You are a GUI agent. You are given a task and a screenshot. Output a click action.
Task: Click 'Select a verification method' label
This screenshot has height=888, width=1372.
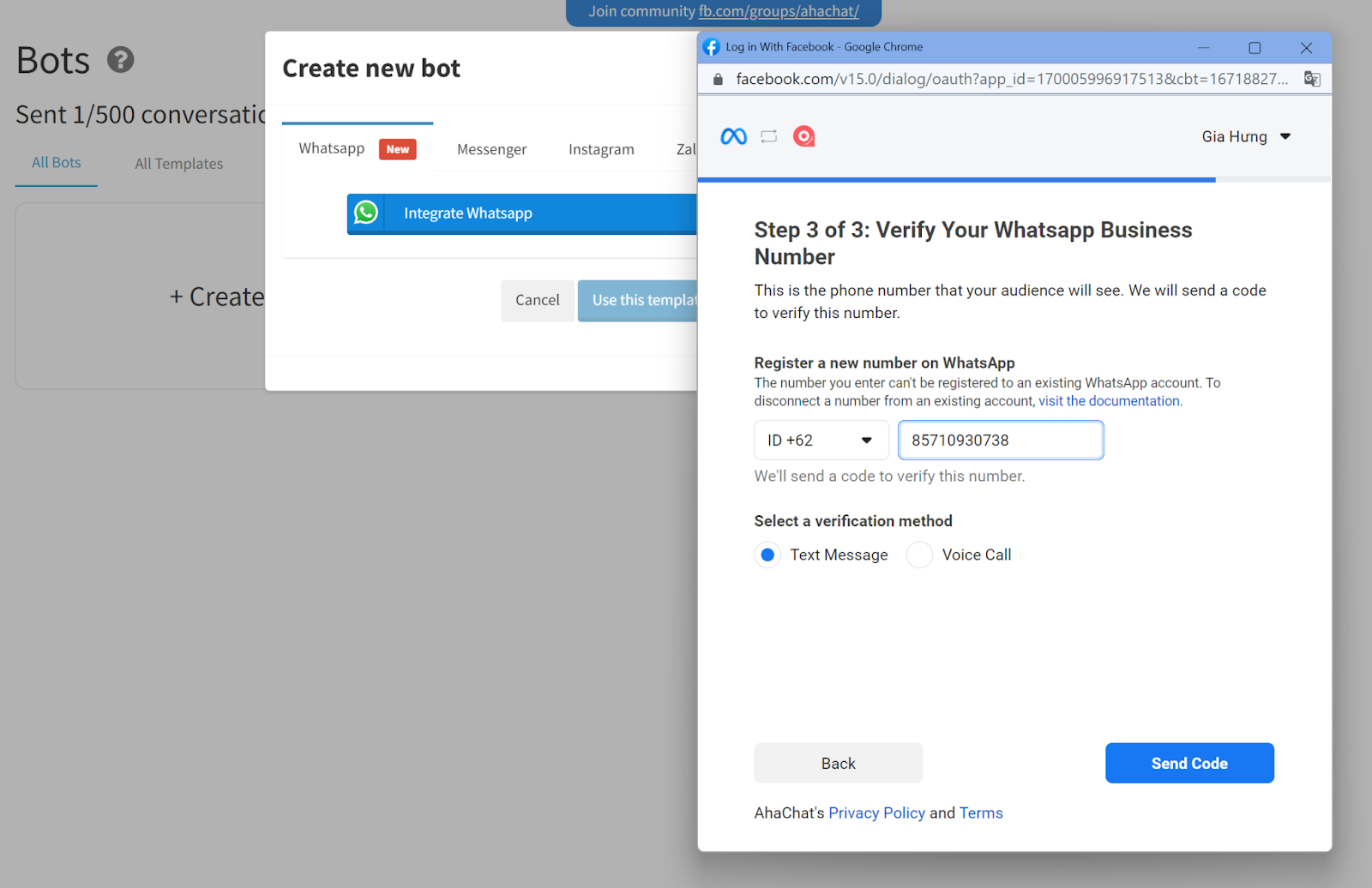click(853, 521)
